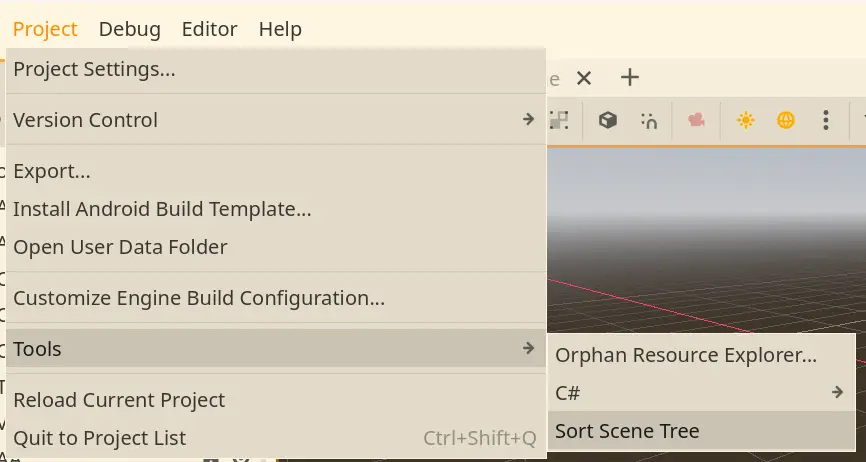Choose Sort Scene Tree
Viewport: 866px width, 462px height.
701,431
